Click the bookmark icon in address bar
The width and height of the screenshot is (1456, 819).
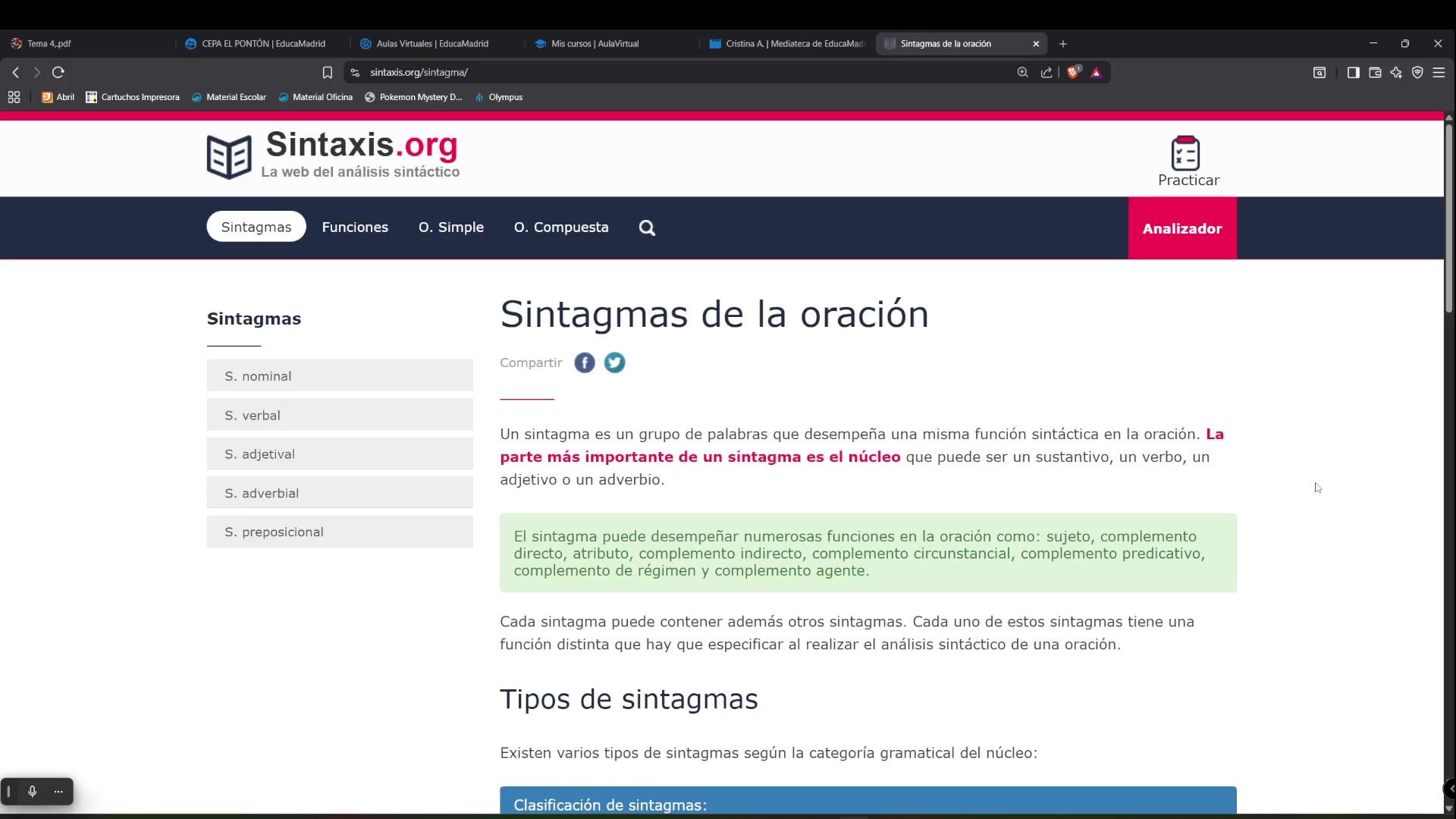pyautogui.click(x=327, y=73)
